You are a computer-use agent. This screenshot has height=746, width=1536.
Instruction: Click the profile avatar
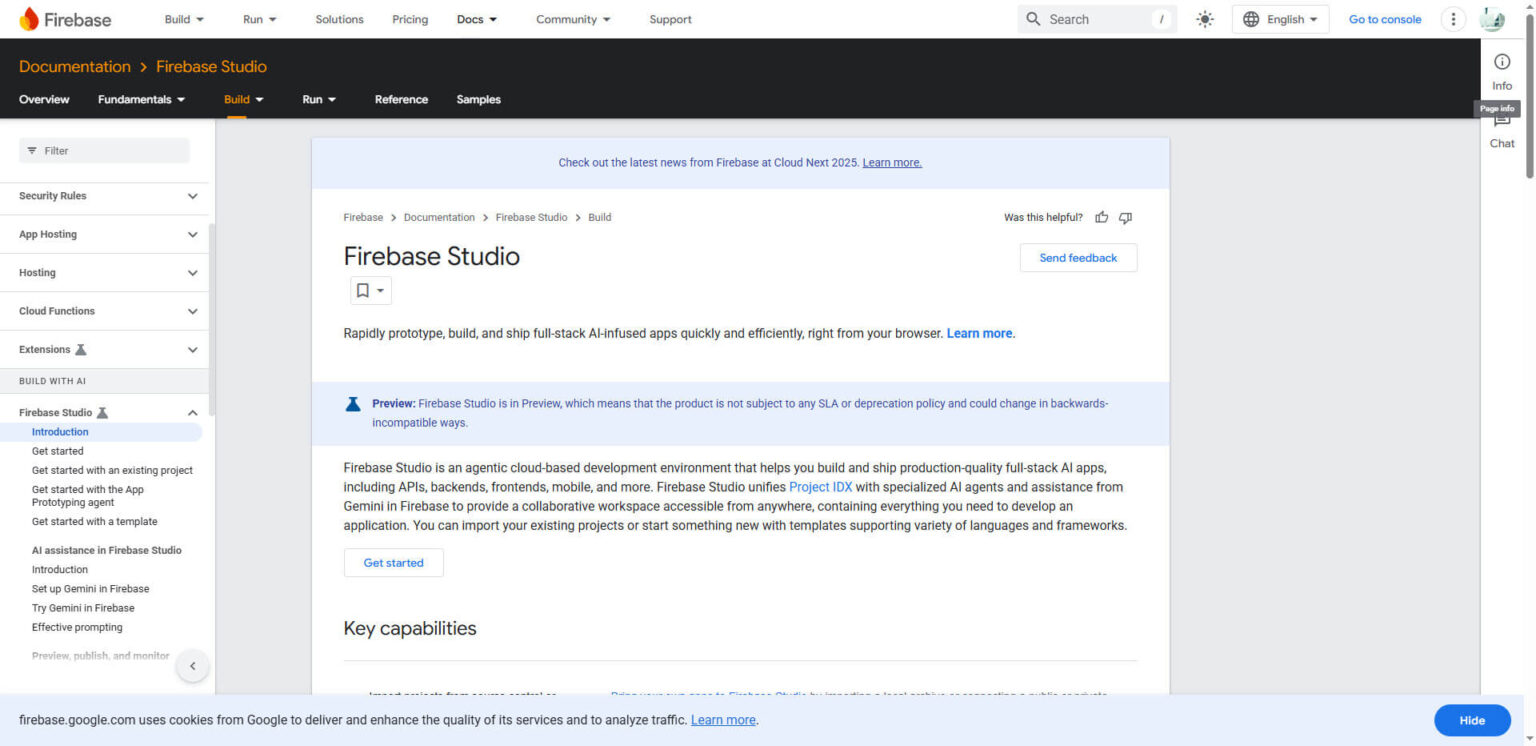coord(1493,18)
